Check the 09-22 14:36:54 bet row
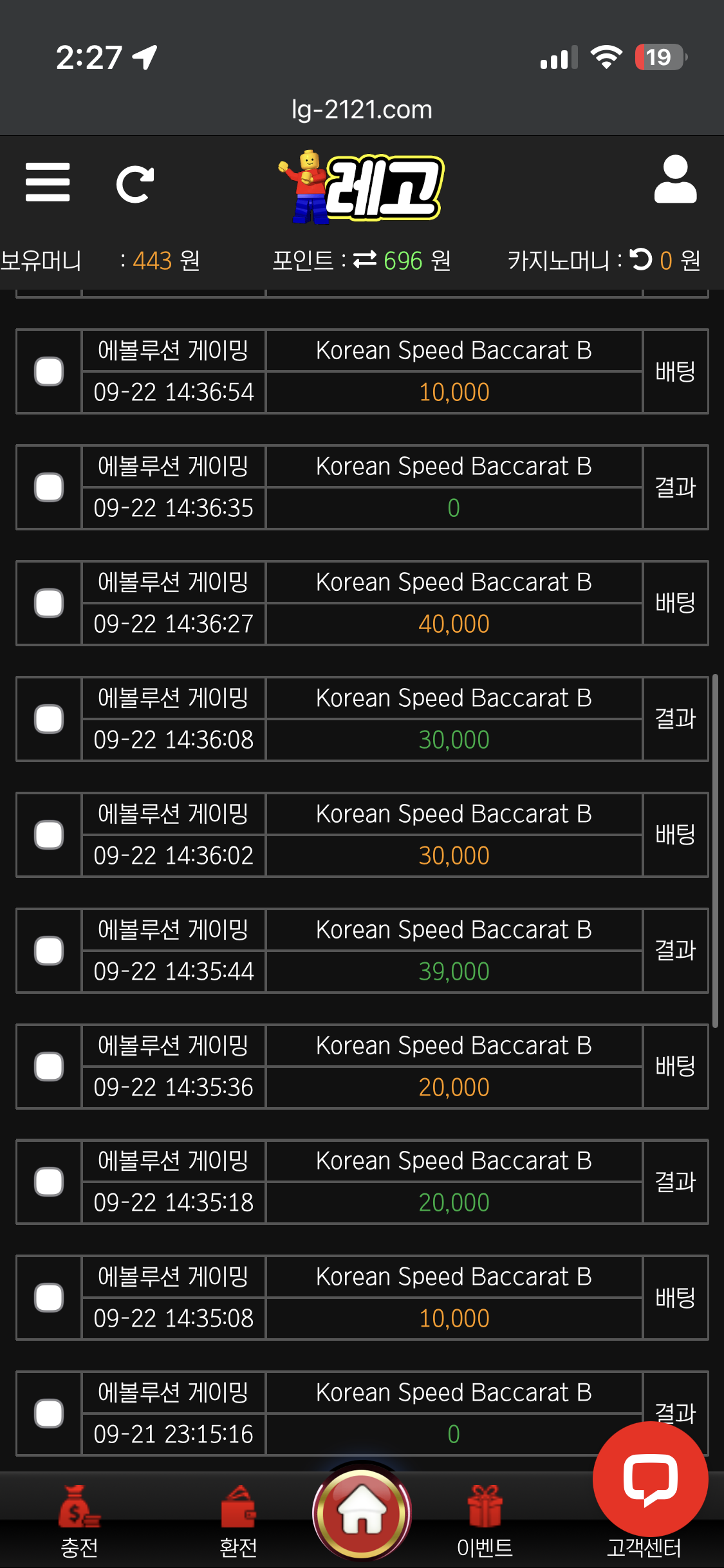This screenshot has width=724, height=1568. (x=49, y=371)
